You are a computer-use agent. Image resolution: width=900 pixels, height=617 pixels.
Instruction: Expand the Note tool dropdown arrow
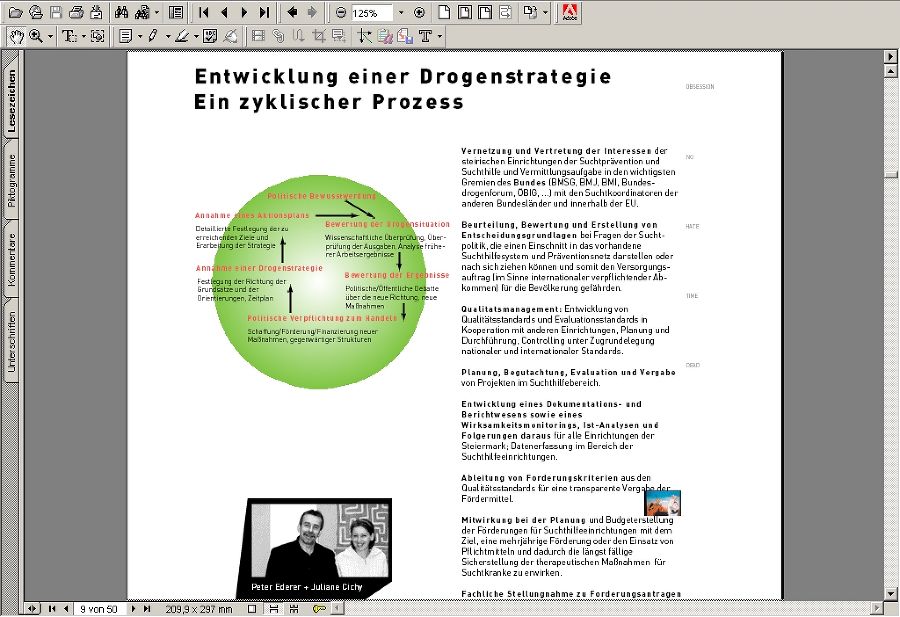(x=140, y=36)
